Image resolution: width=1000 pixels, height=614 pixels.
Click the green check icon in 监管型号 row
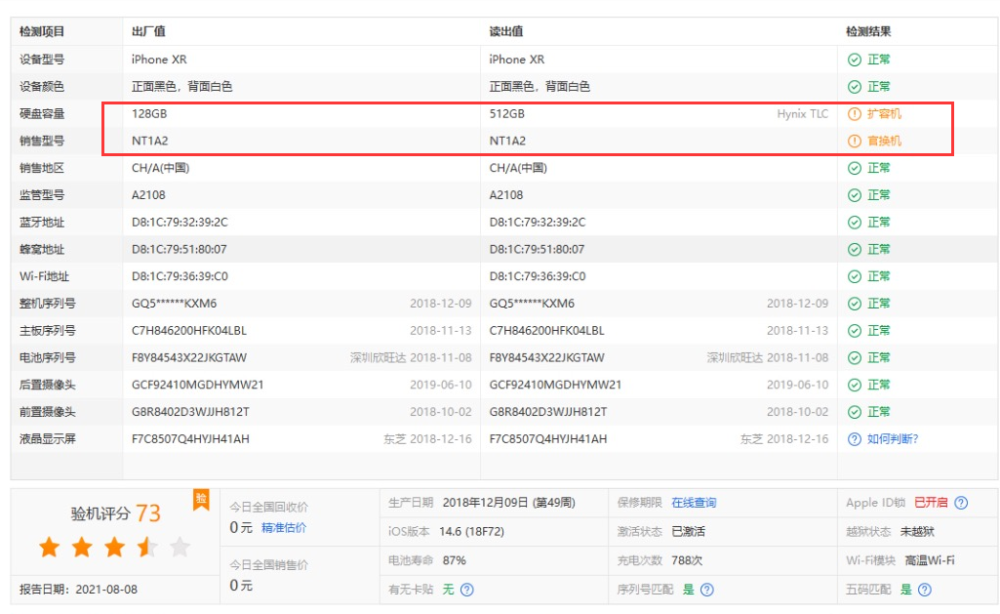click(x=854, y=195)
